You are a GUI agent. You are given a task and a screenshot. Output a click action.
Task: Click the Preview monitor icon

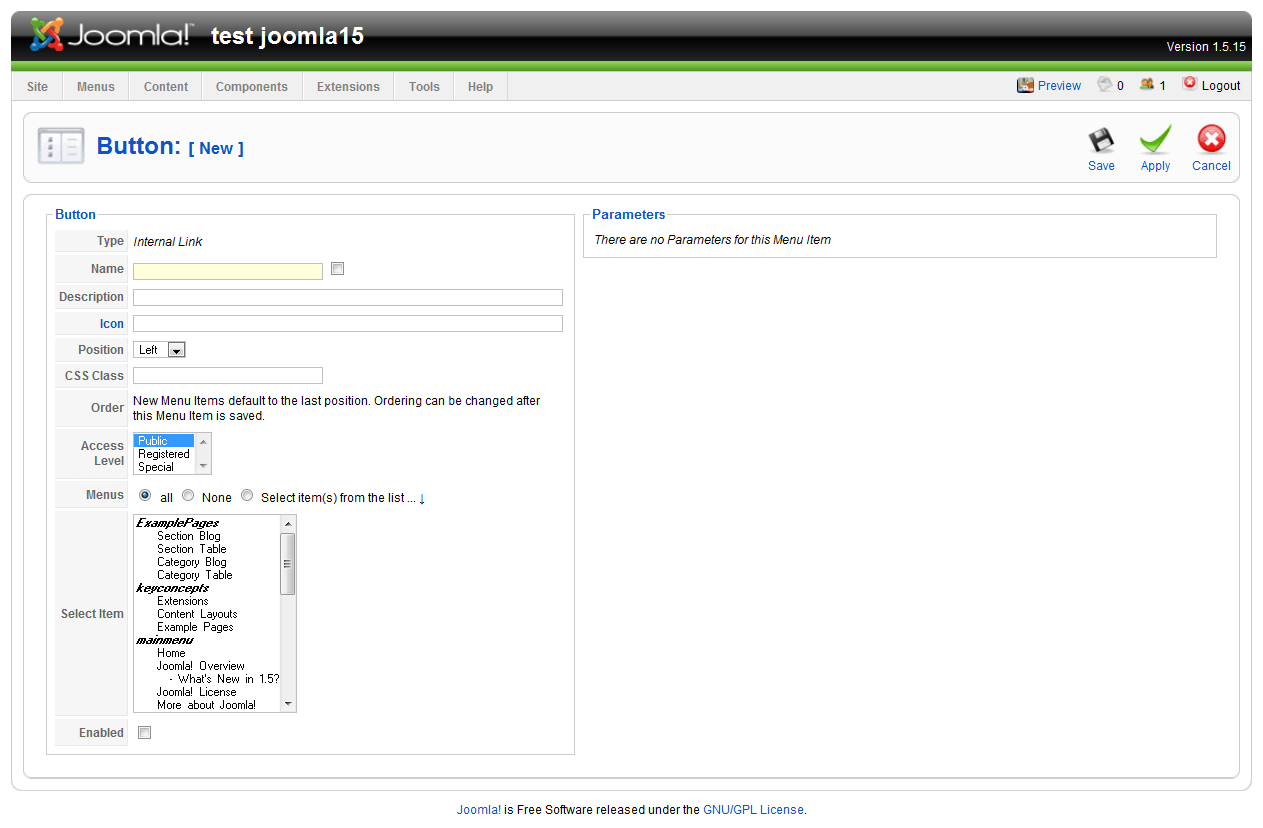tap(1025, 85)
